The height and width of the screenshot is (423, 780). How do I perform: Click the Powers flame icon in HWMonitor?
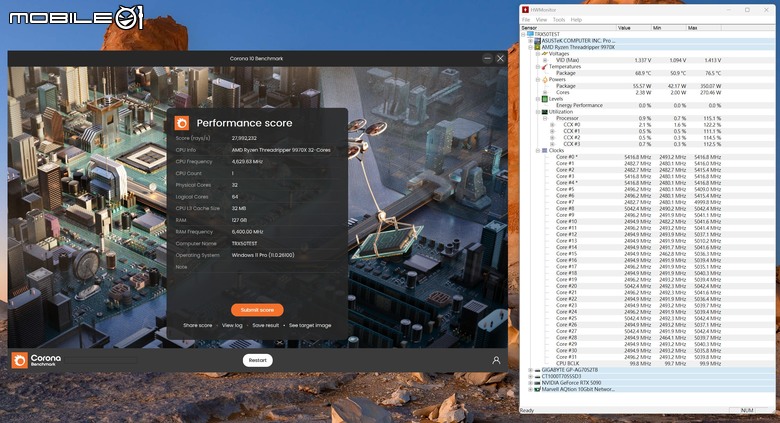pyautogui.click(x=545, y=80)
